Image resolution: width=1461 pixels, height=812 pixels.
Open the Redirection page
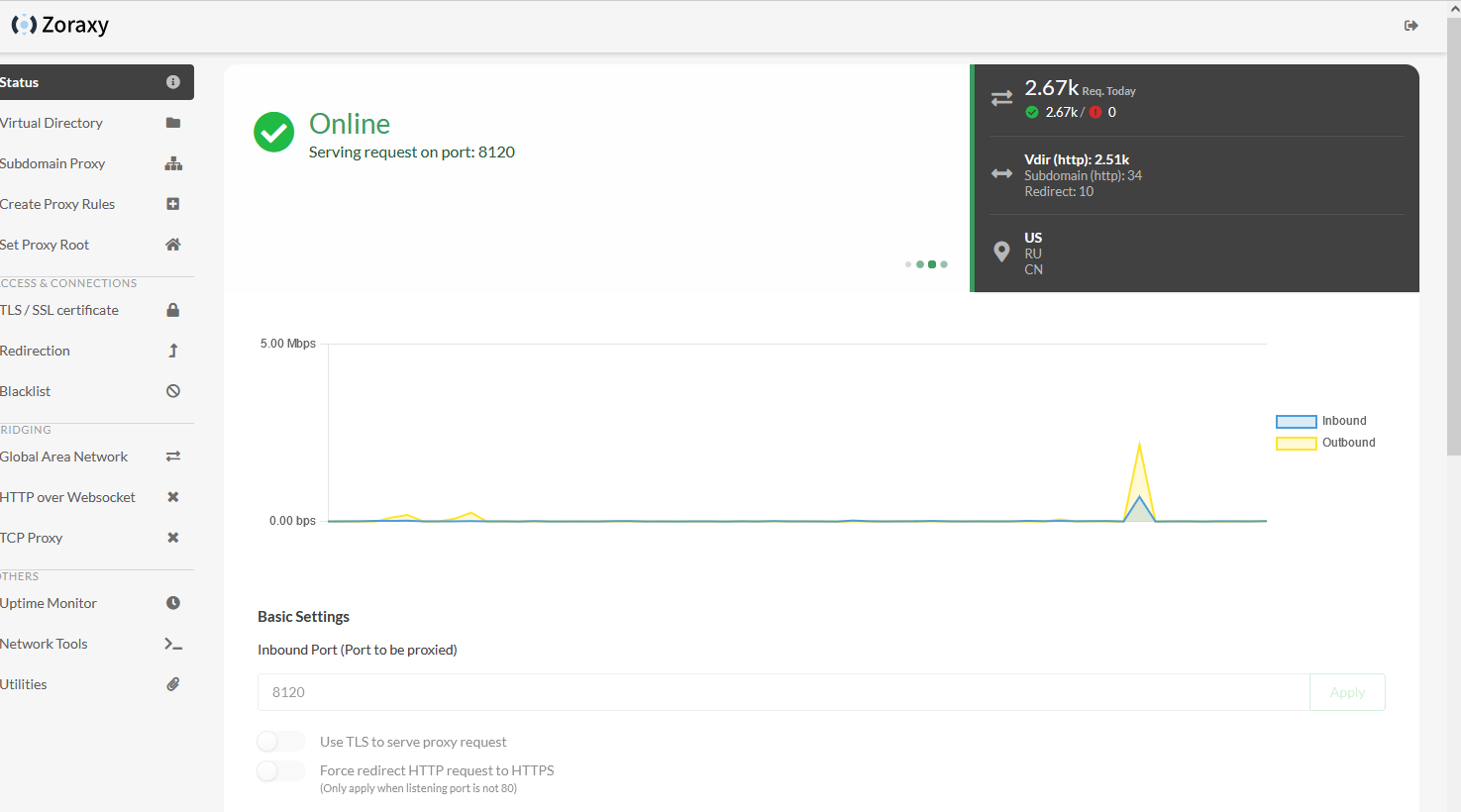pyautogui.click(x=97, y=351)
